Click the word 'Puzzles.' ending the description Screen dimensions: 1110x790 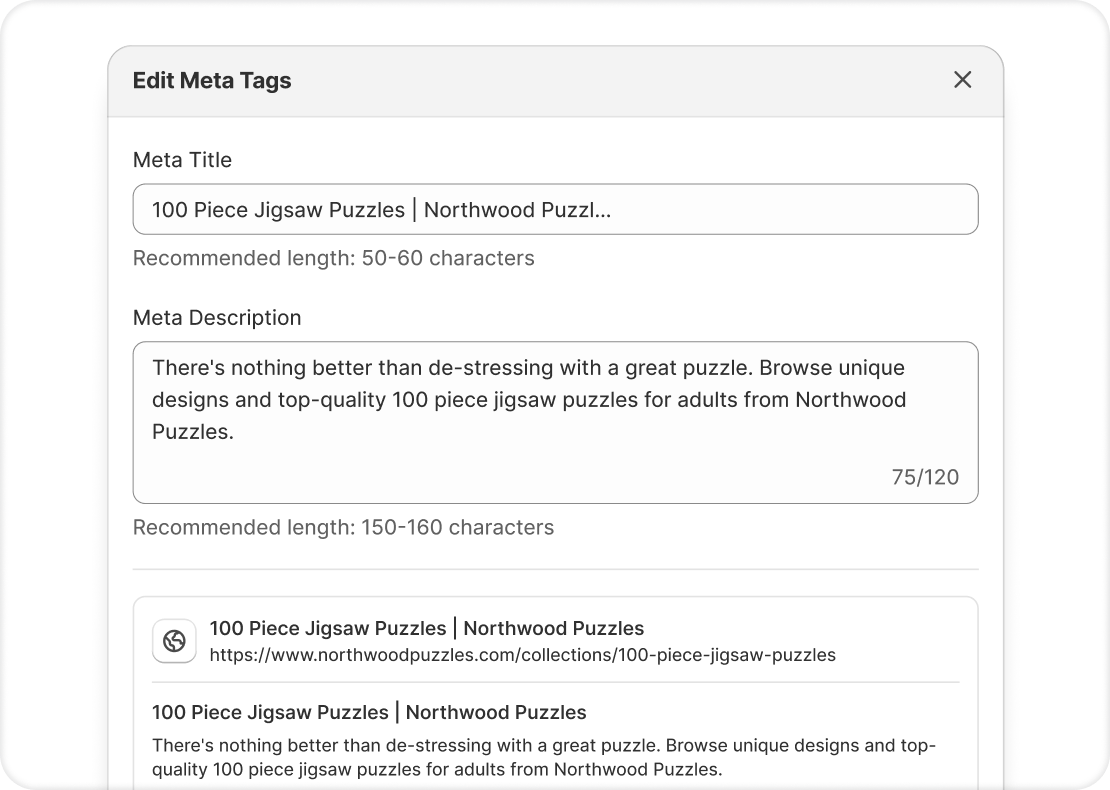(x=193, y=432)
